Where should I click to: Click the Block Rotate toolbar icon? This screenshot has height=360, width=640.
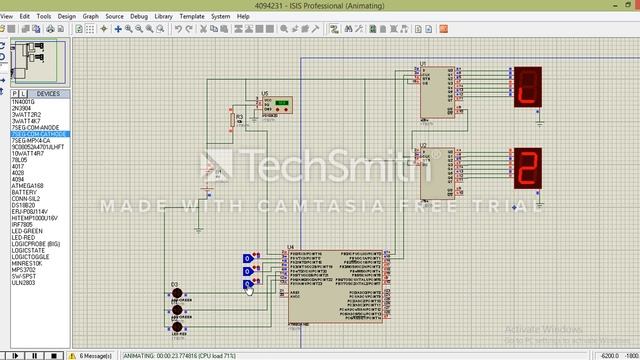[260, 29]
